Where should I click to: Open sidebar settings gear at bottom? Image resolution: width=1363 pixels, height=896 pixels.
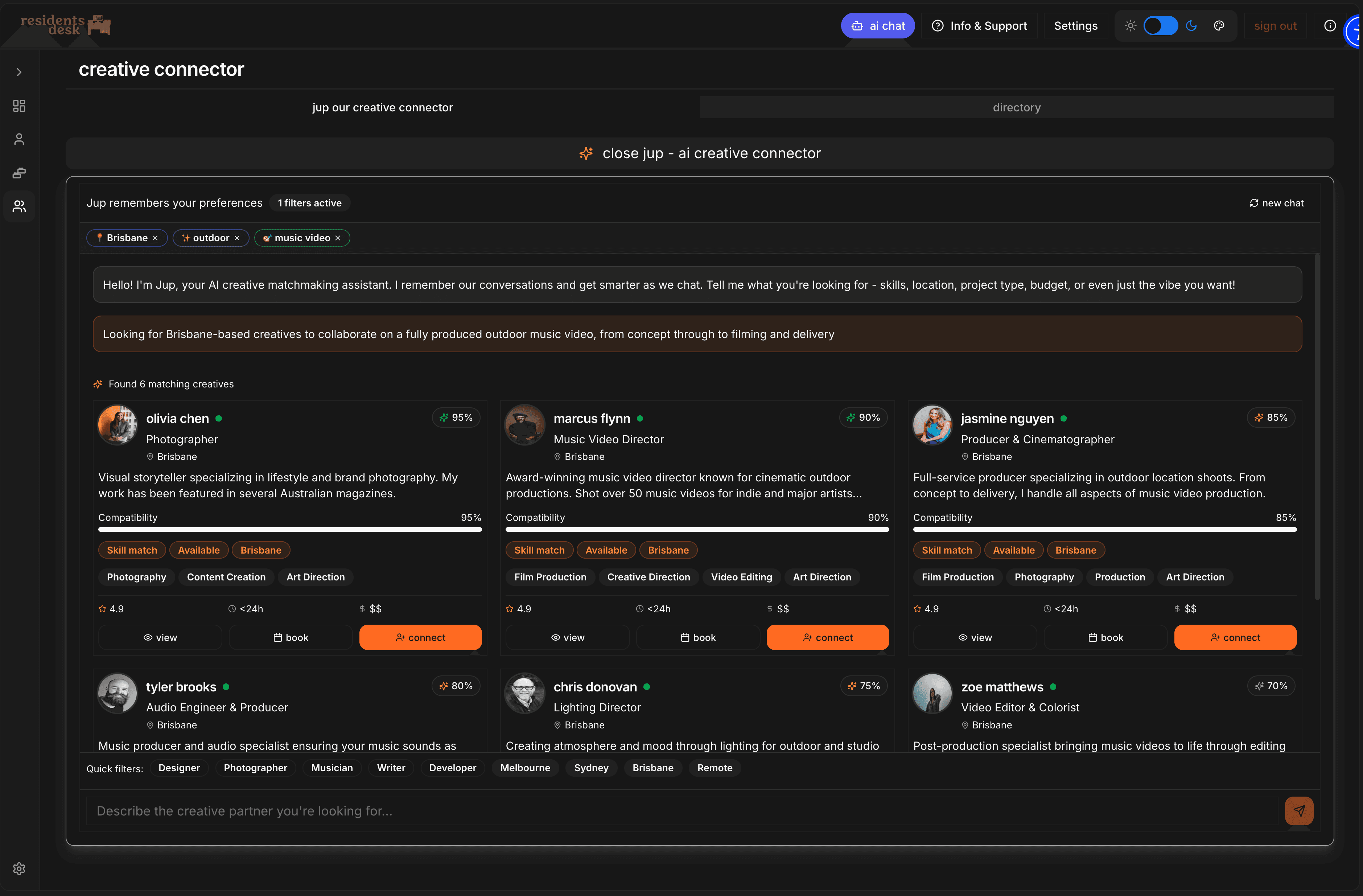coord(19,868)
